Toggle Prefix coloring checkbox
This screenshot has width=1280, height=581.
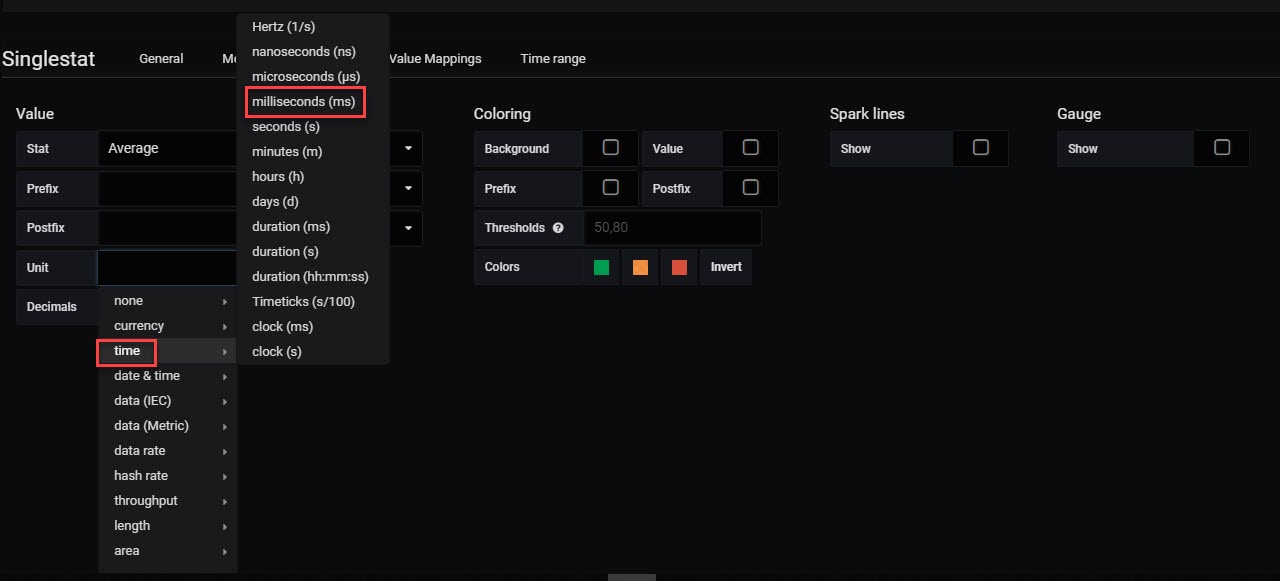[x=611, y=188]
